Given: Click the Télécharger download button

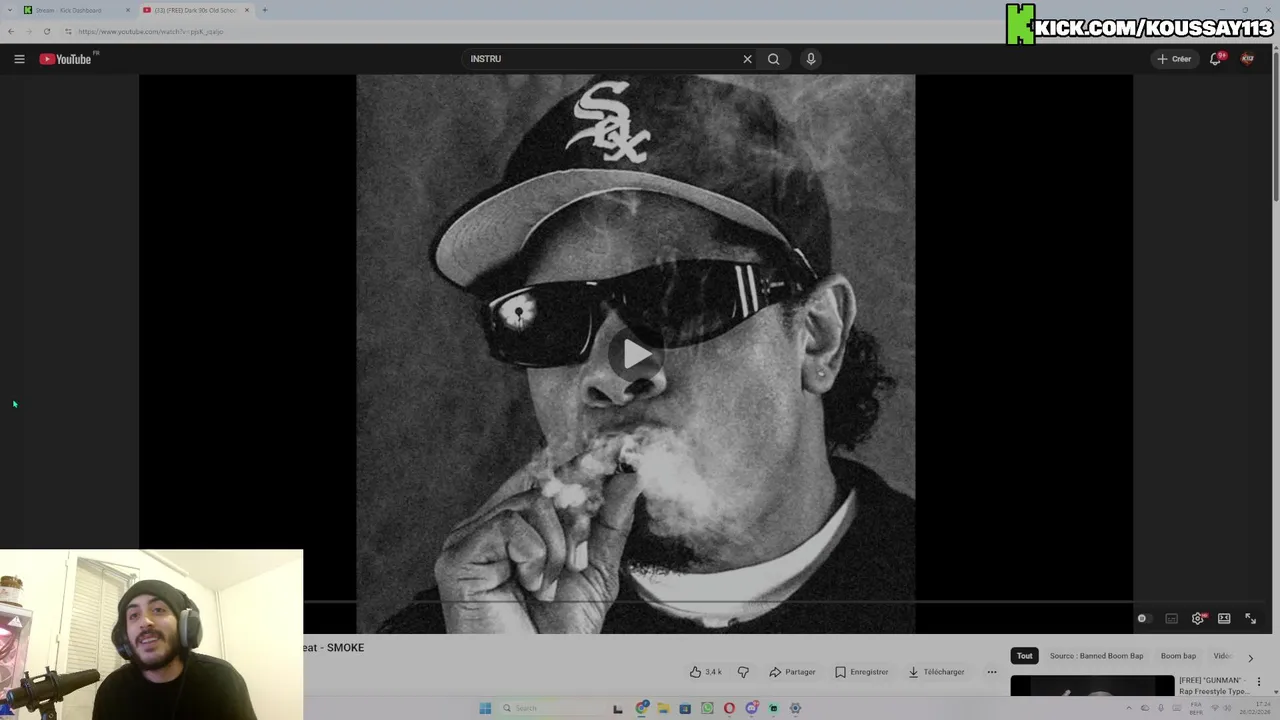Looking at the screenshot, I should (x=936, y=672).
